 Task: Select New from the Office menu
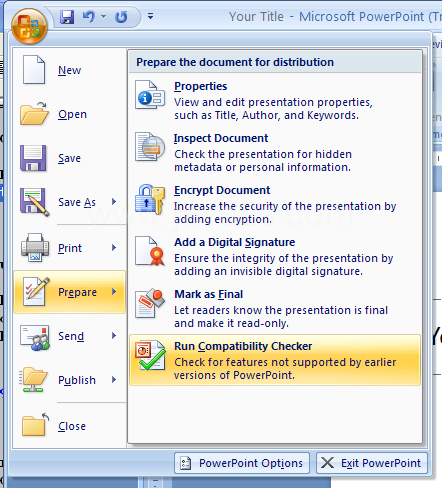(x=70, y=70)
